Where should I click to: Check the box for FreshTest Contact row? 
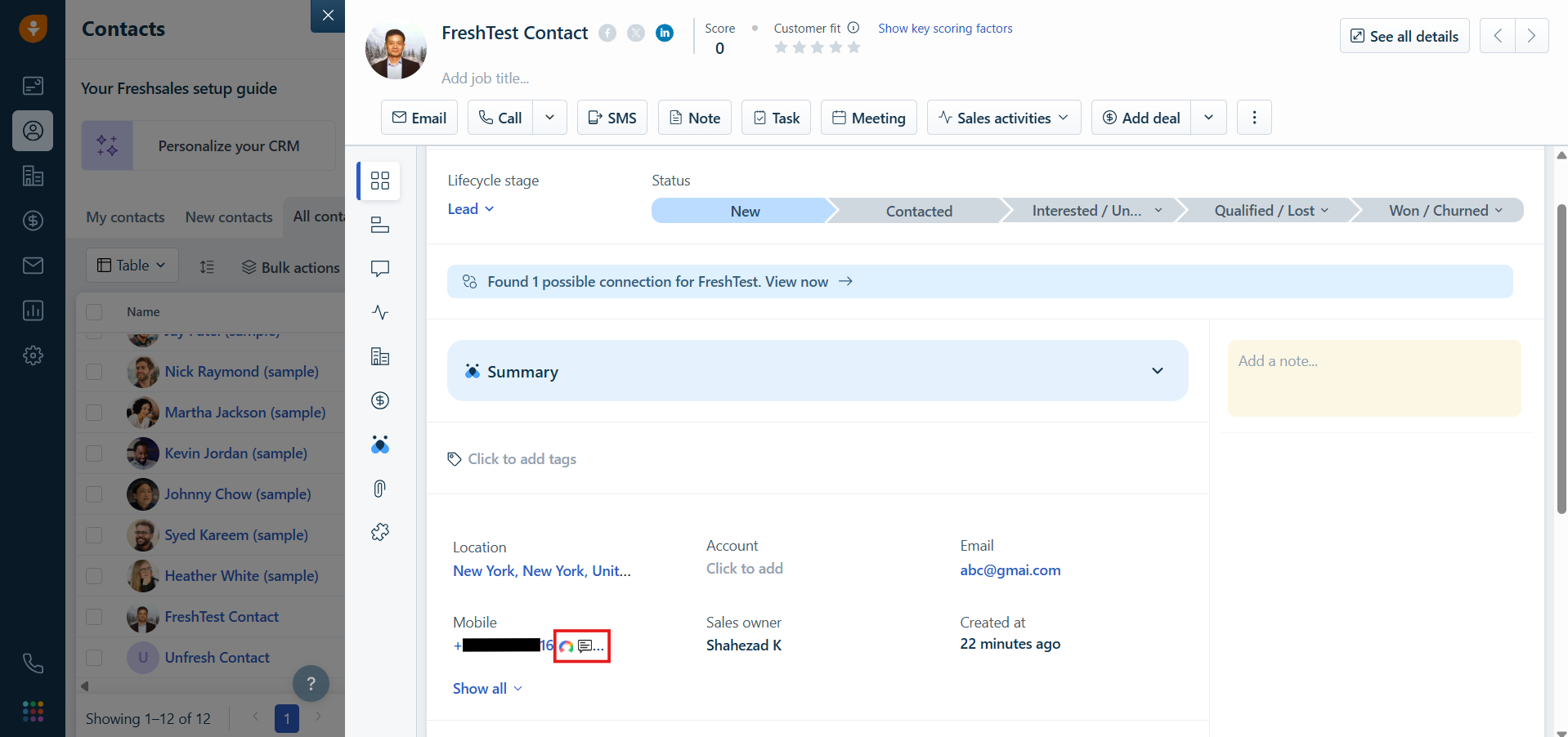click(94, 617)
